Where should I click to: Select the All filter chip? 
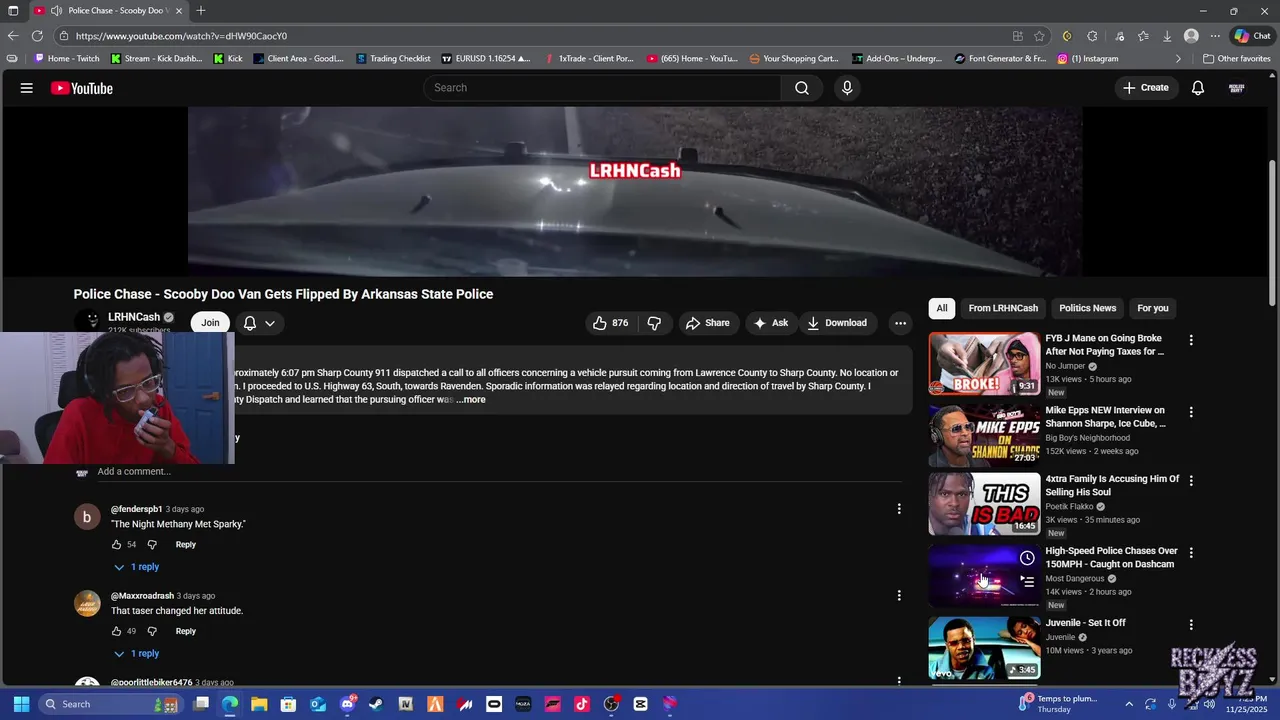942,308
